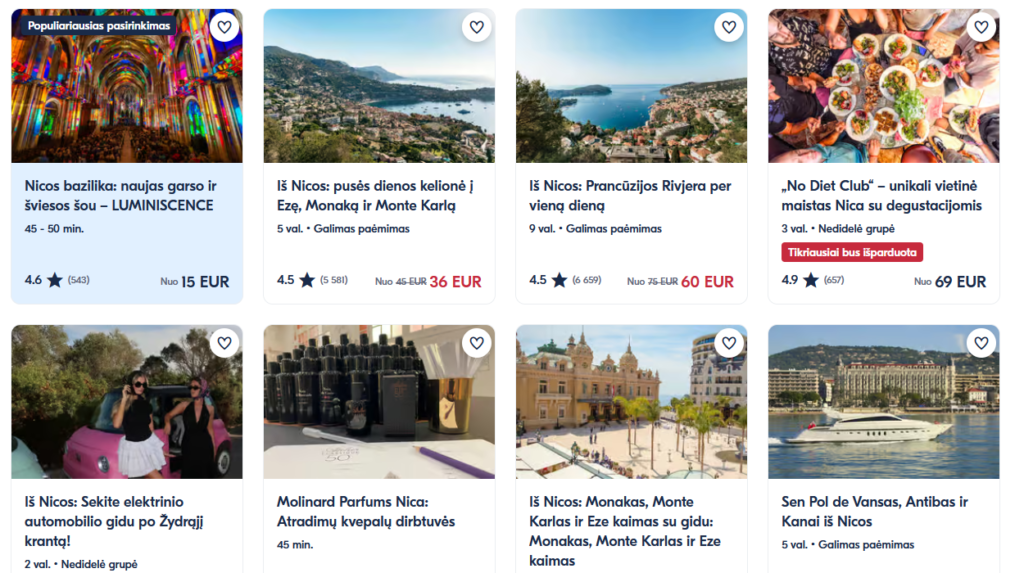The width and height of the screenshot is (1024, 573).
Task: Click heart icon on Sen Pol de Vansas card
Action: click(981, 343)
